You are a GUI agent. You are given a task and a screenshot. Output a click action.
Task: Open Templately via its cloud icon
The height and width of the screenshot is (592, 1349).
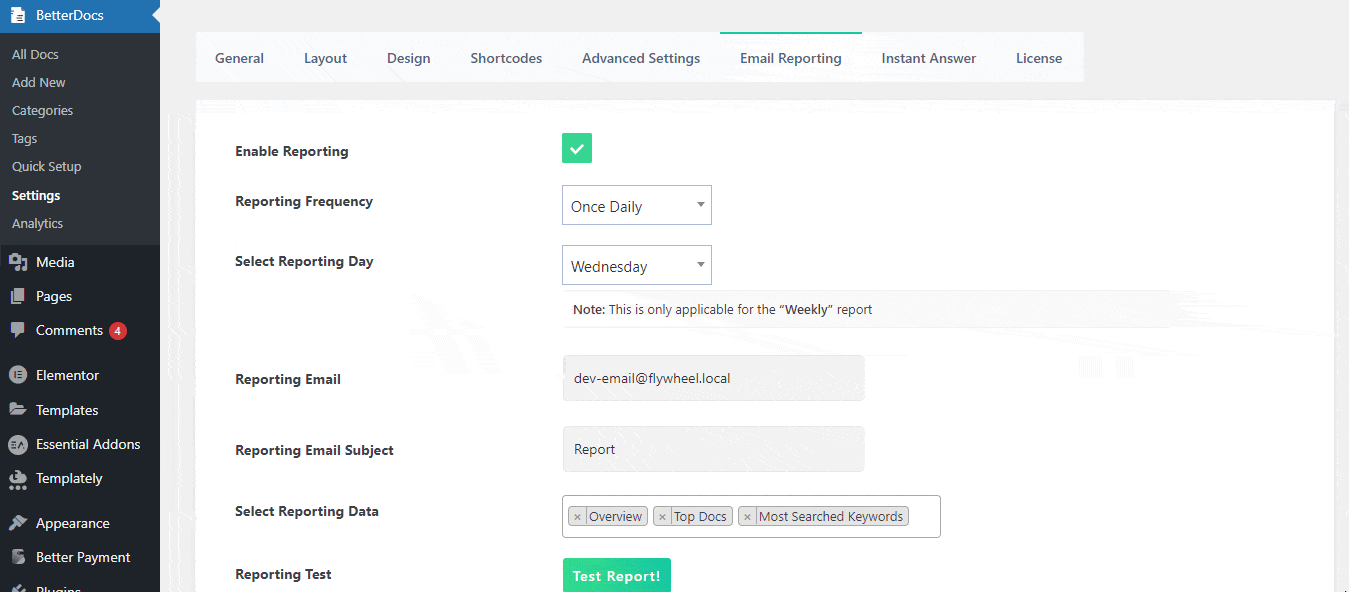[17, 479]
